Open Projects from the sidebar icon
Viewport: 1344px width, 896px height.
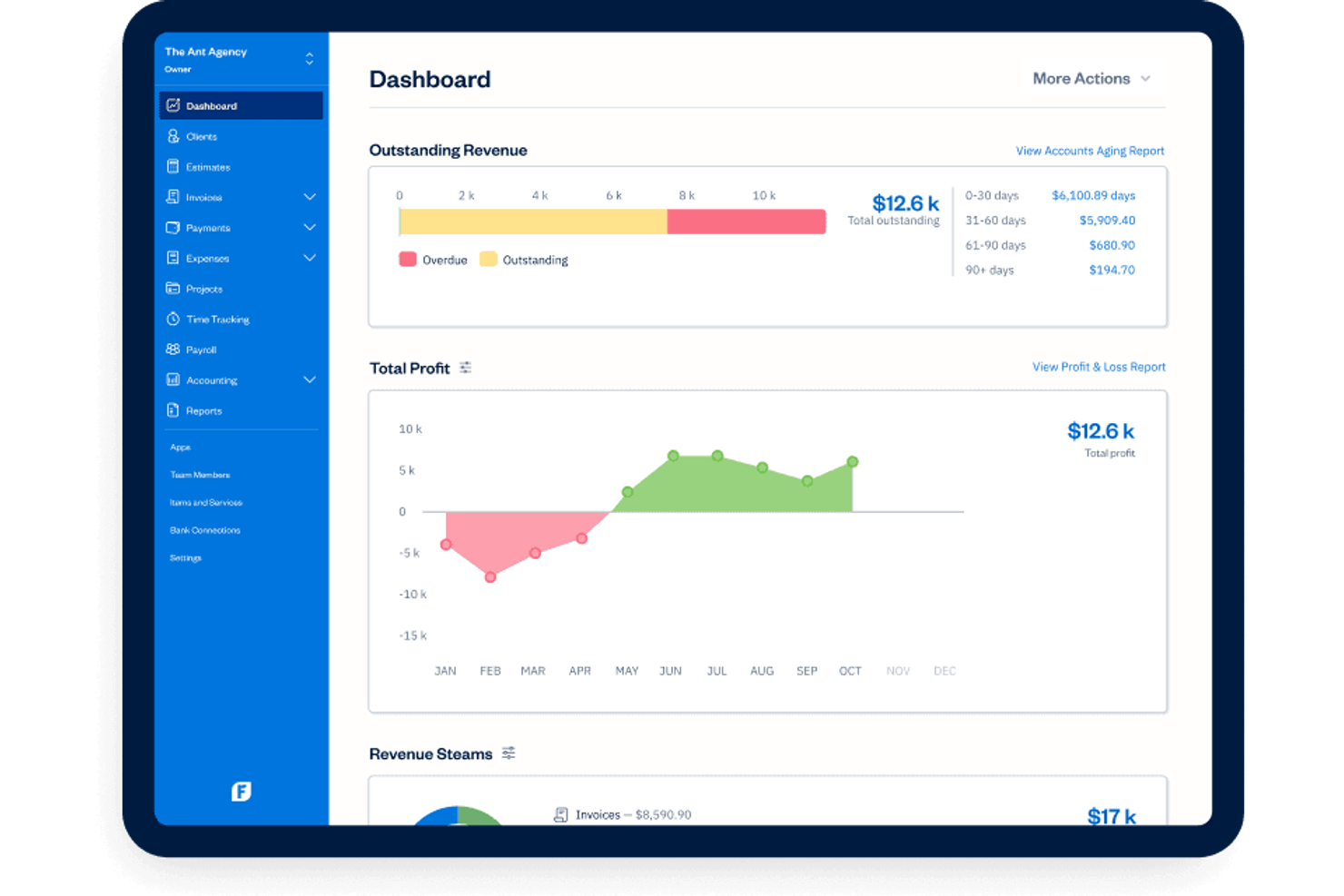coord(173,288)
